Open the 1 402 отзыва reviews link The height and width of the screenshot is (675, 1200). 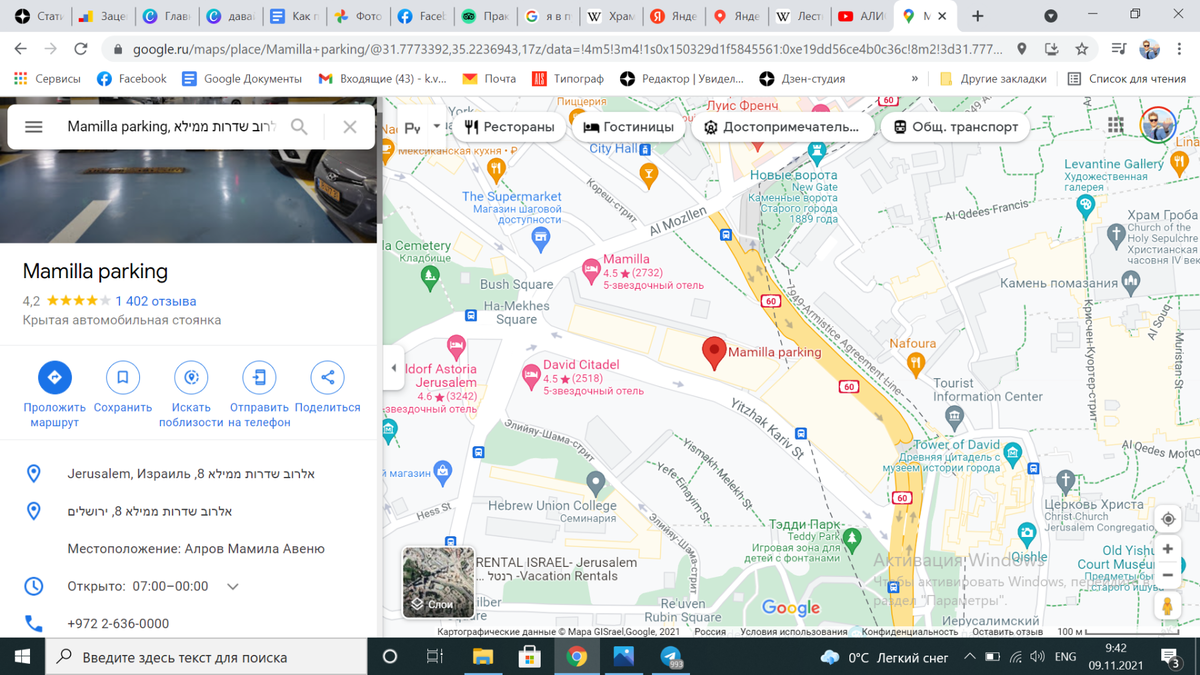tap(156, 301)
